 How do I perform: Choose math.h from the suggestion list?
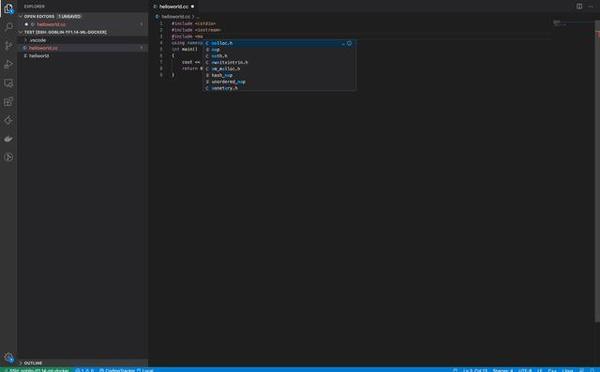pyautogui.click(x=279, y=56)
